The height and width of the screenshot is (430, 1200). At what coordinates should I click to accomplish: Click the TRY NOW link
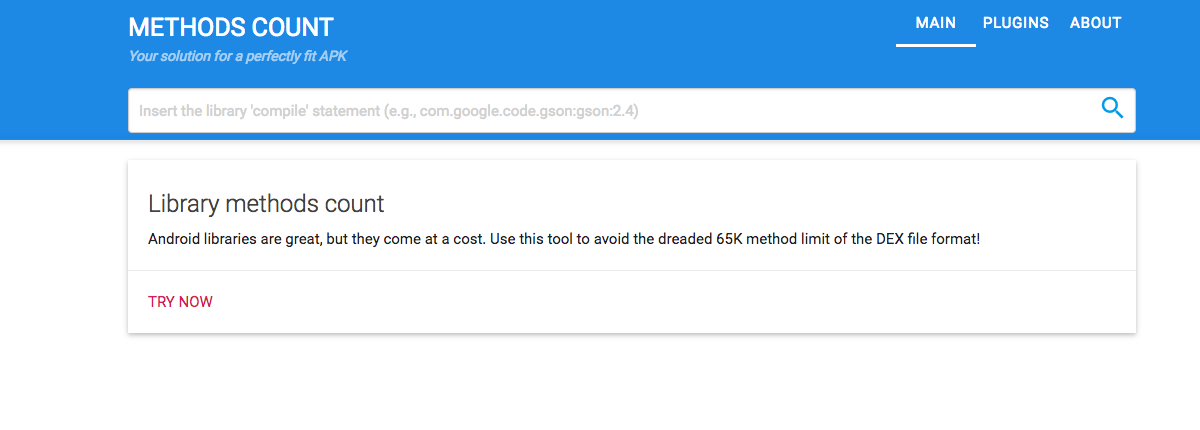point(180,302)
